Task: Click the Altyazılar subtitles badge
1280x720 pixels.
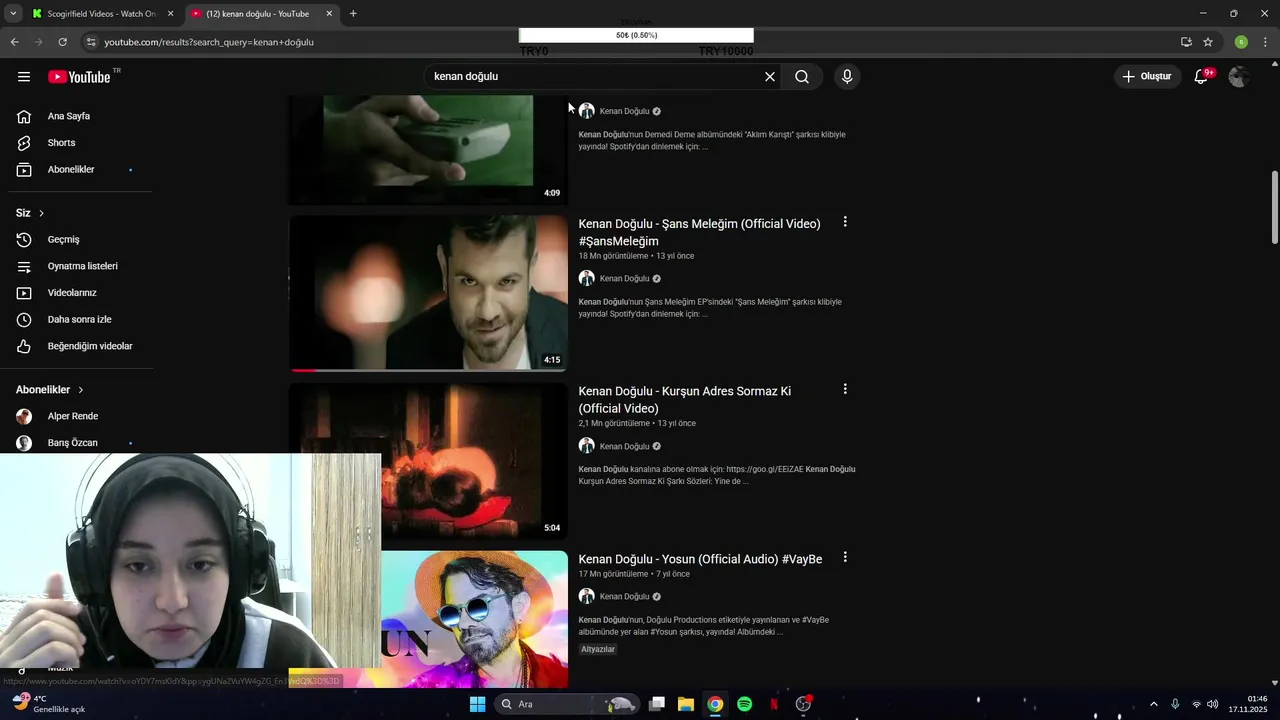Action: pos(598,650)
